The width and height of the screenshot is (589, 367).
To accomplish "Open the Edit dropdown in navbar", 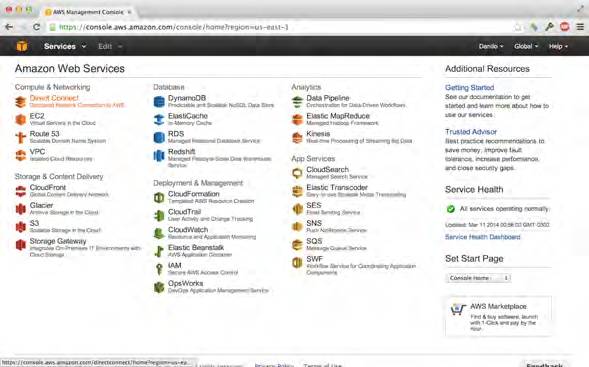I will point(110,46).
